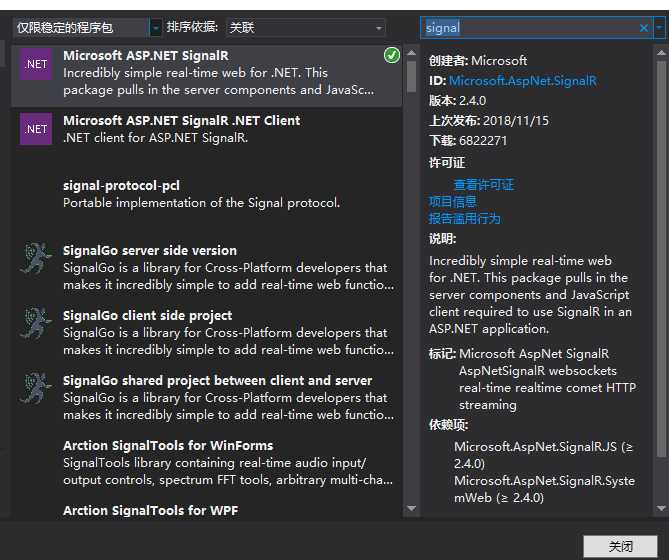Click the SignalGo client side project icon
Screen dimensions: 669x560
pyautogui.click(x=36, y=323)
